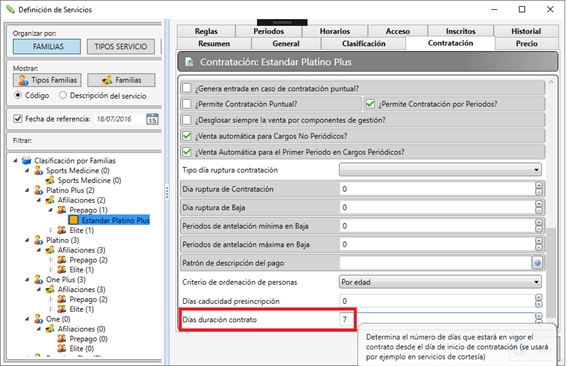Expand Elite (1) under Platino Plus
567x366 pixels.
coord(51,230)
